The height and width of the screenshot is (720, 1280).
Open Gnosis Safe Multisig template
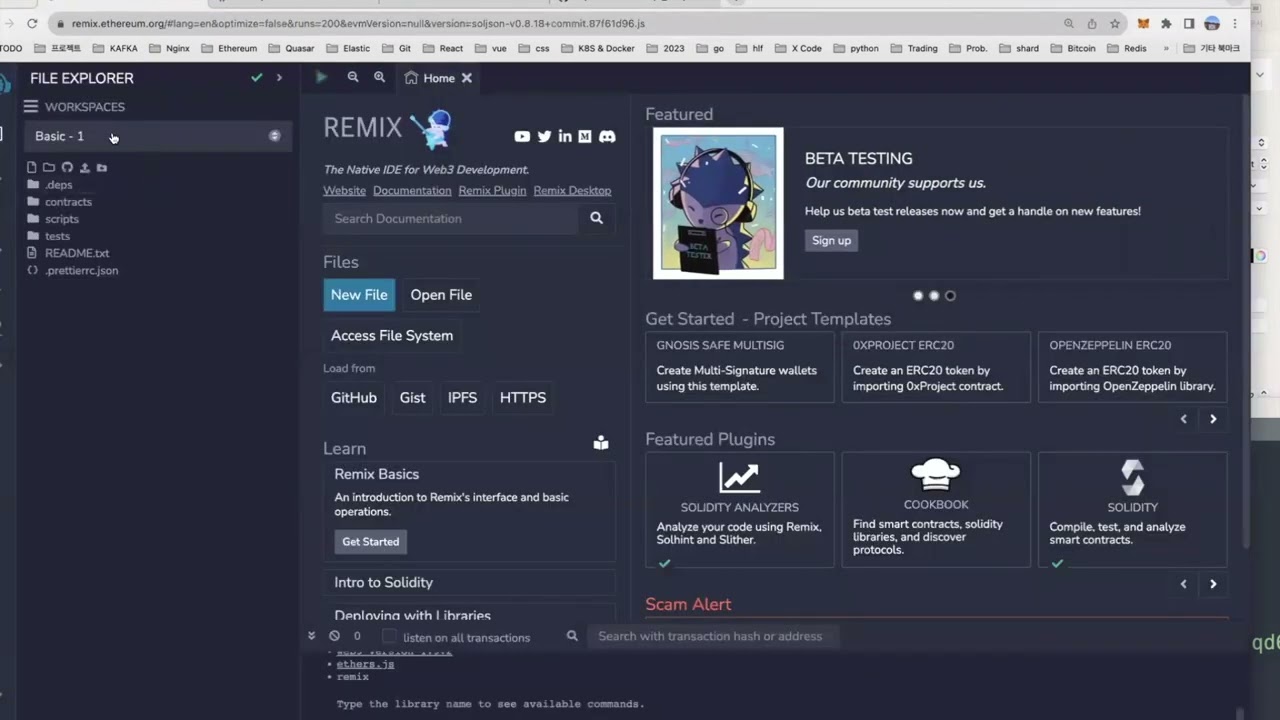coord(740,368)
